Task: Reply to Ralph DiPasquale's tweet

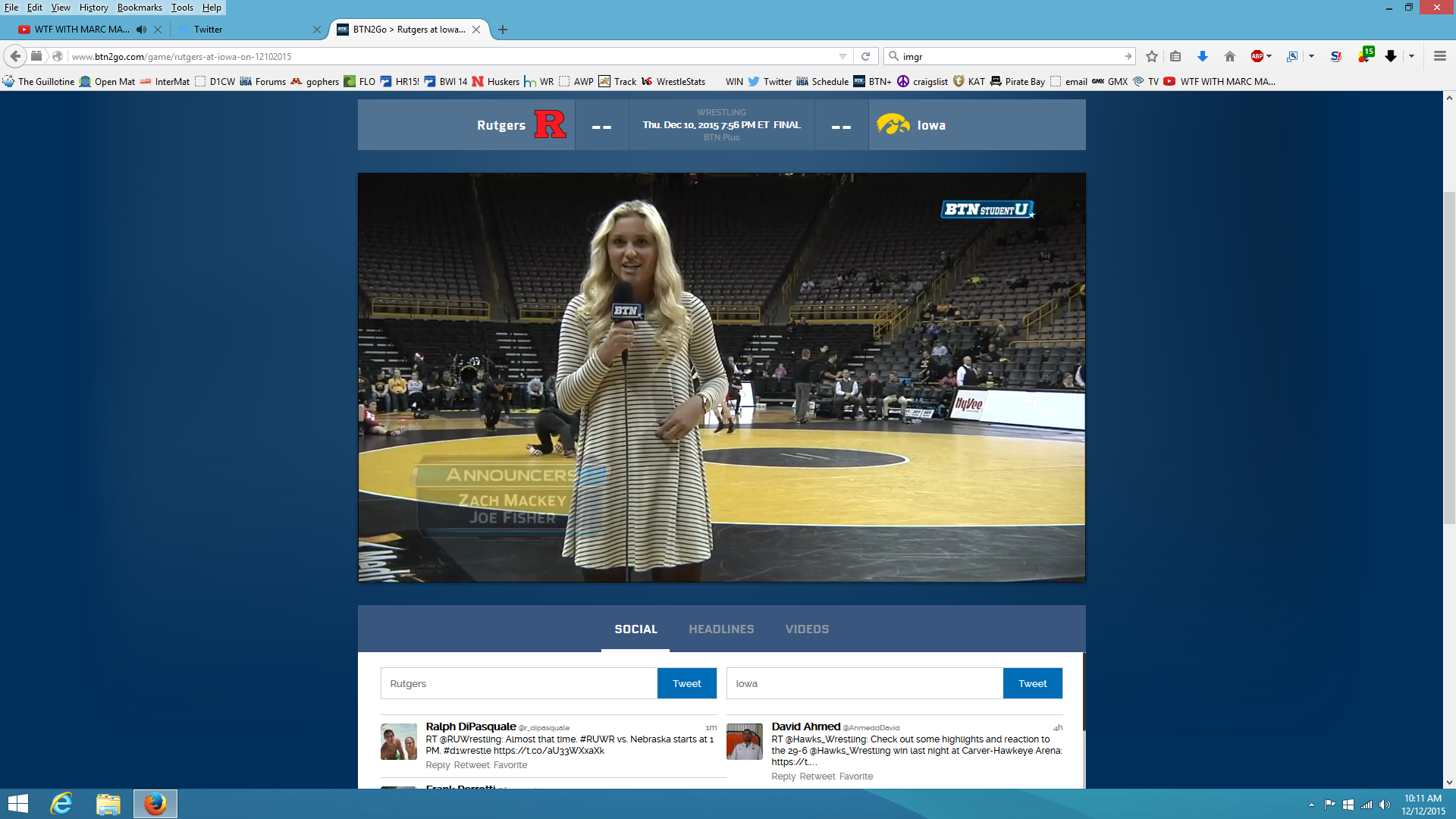Action: (x=438, y=765)
